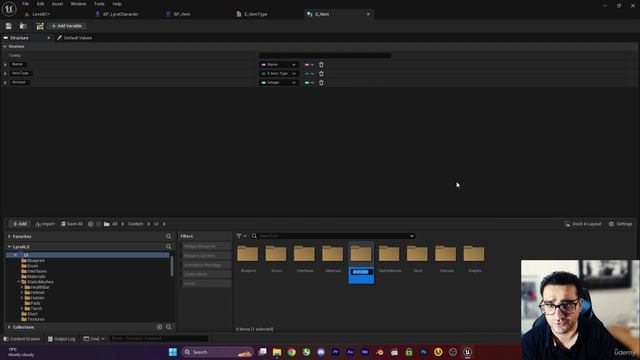Screen dimensions: 640x360
Task: Expand the Name variable row
Action: [x=5, y=64]
